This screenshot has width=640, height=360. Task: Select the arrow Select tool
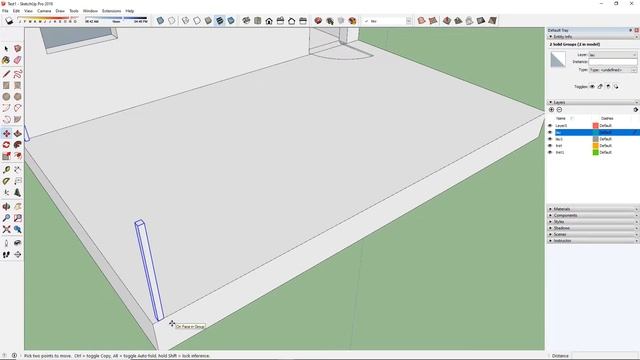(6, 49)
